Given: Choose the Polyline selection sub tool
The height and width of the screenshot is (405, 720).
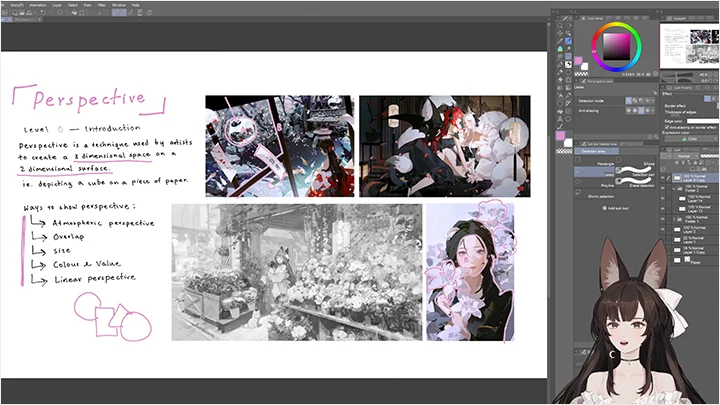Looking at the screenshot, I should (594, 183).
